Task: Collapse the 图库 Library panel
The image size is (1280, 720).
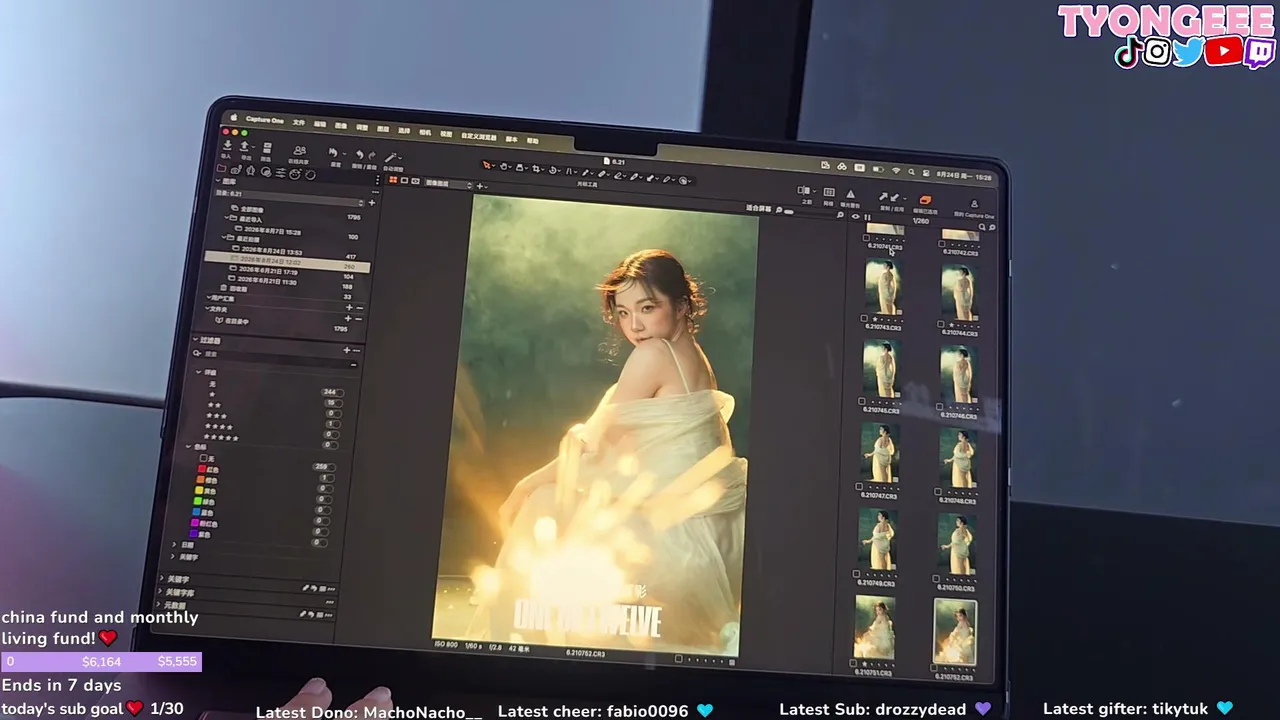Action: point(219,181)
